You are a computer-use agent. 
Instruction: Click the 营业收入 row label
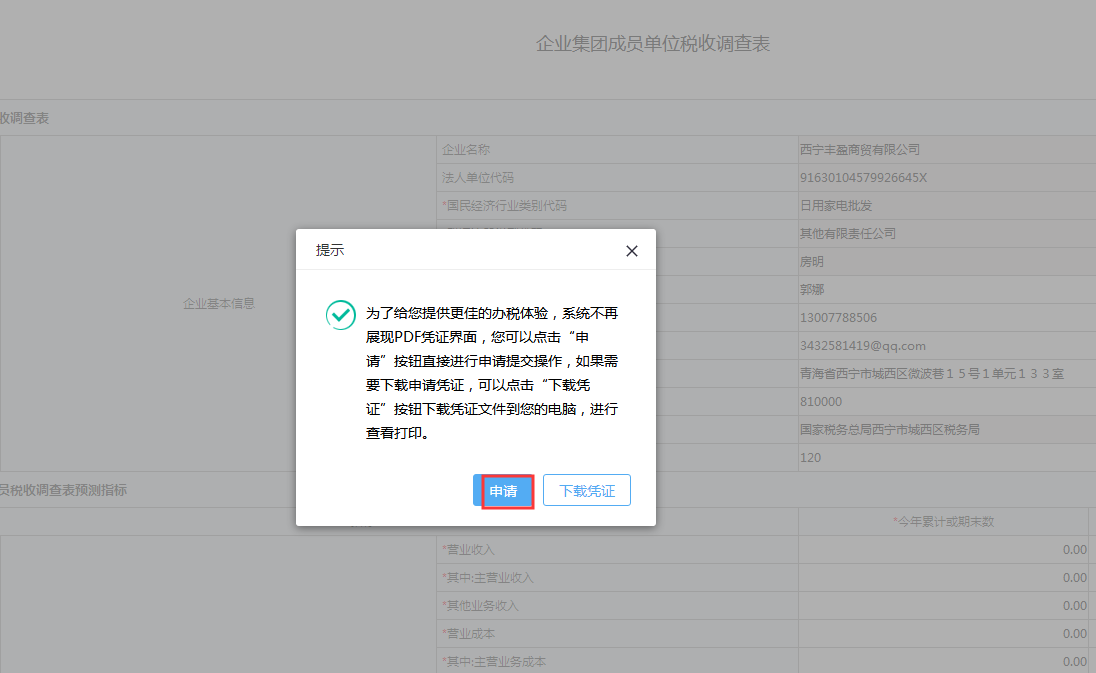click(x=468, y=549)
